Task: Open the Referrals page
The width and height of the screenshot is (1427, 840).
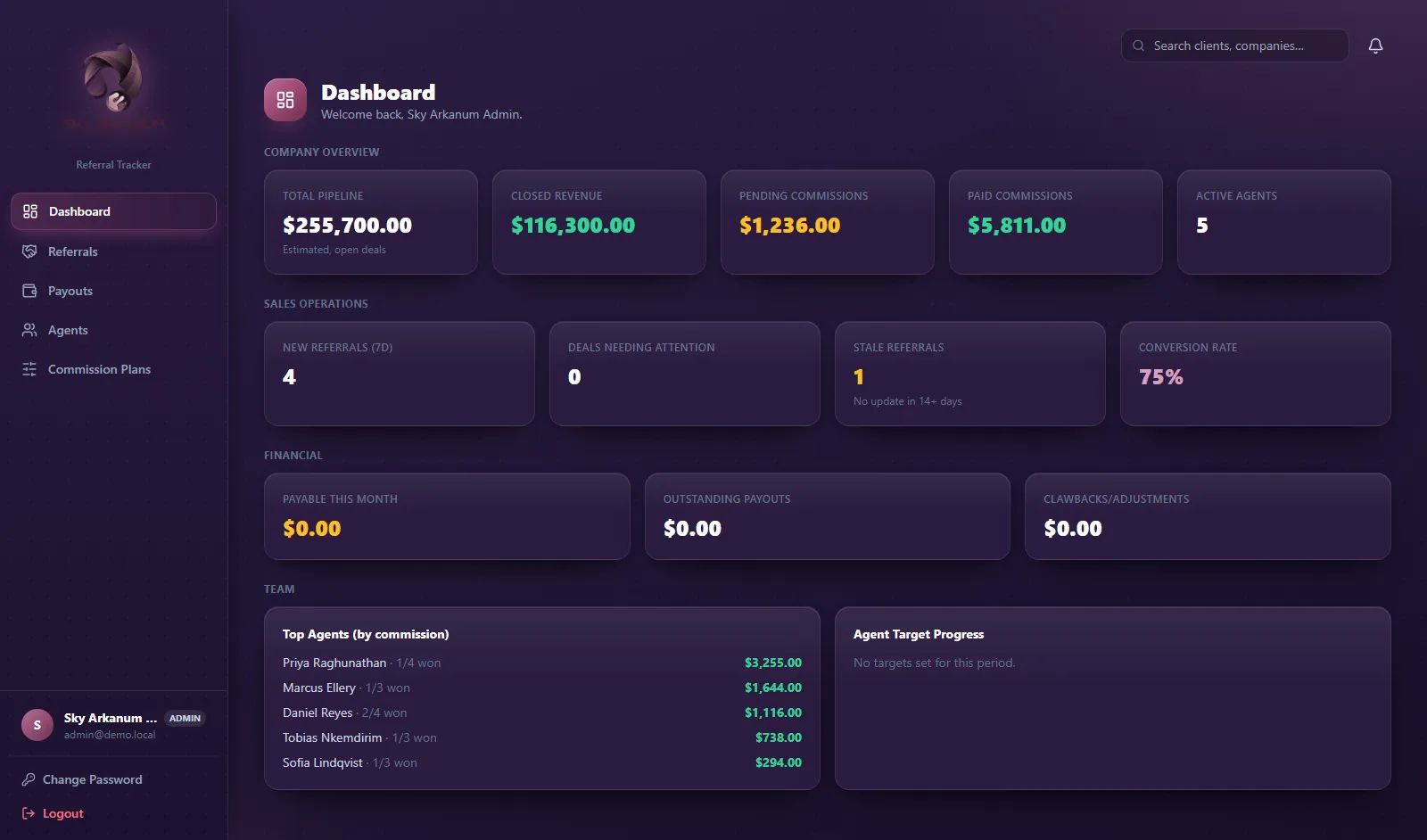Action: point(113,251)
